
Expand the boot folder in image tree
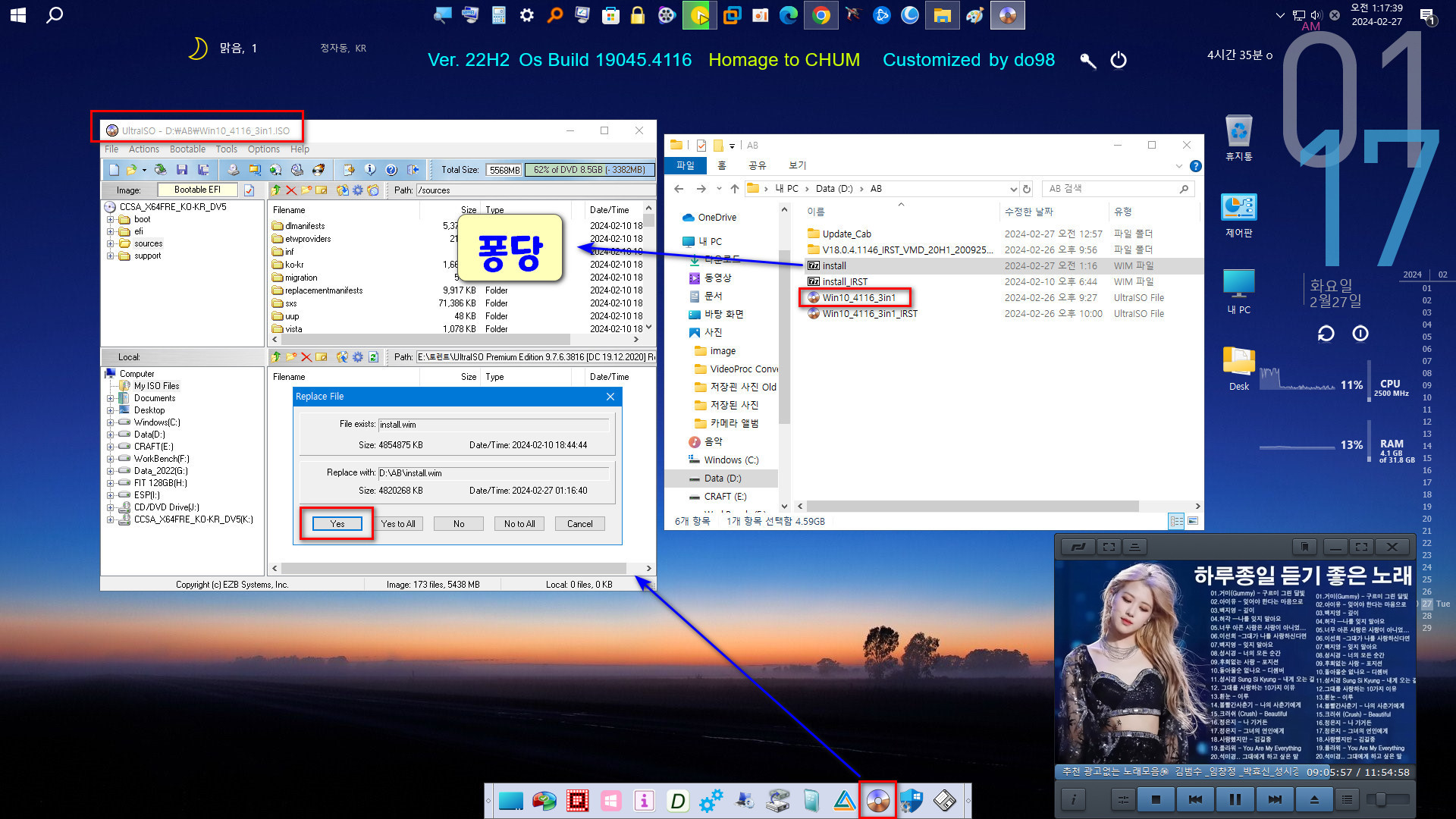(x=111, y=220)
